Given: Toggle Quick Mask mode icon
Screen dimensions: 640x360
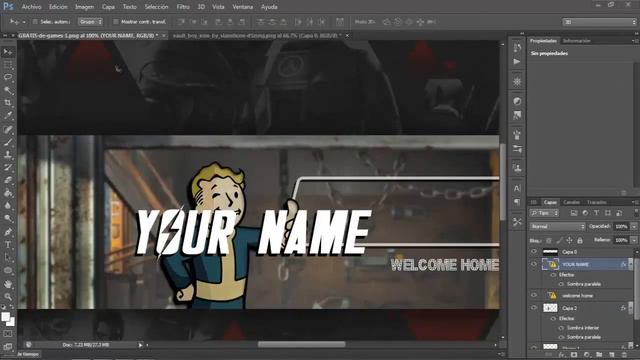Looking at the screenshot, I should coord(8,334).
